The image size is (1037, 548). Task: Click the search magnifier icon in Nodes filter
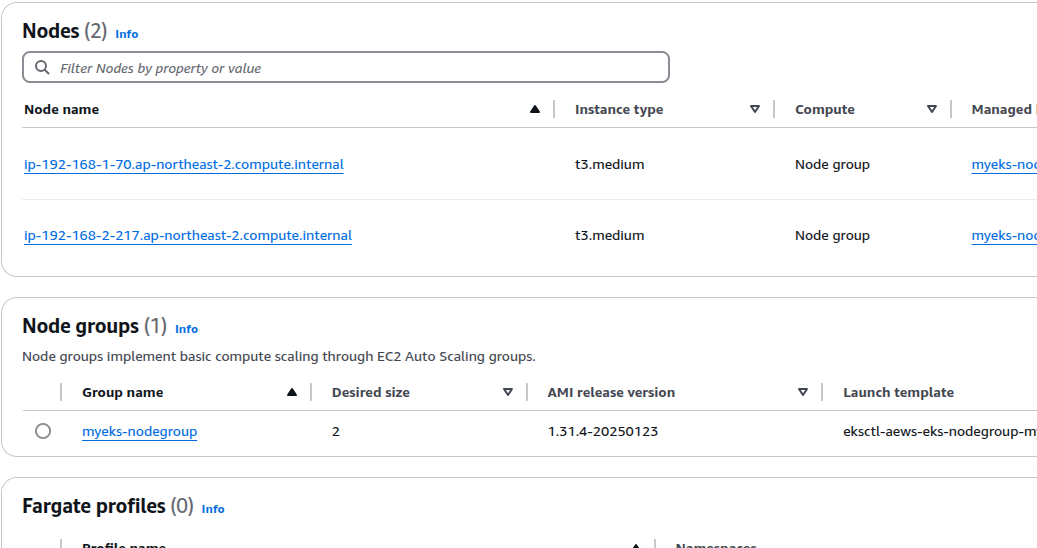click(42, 68)
